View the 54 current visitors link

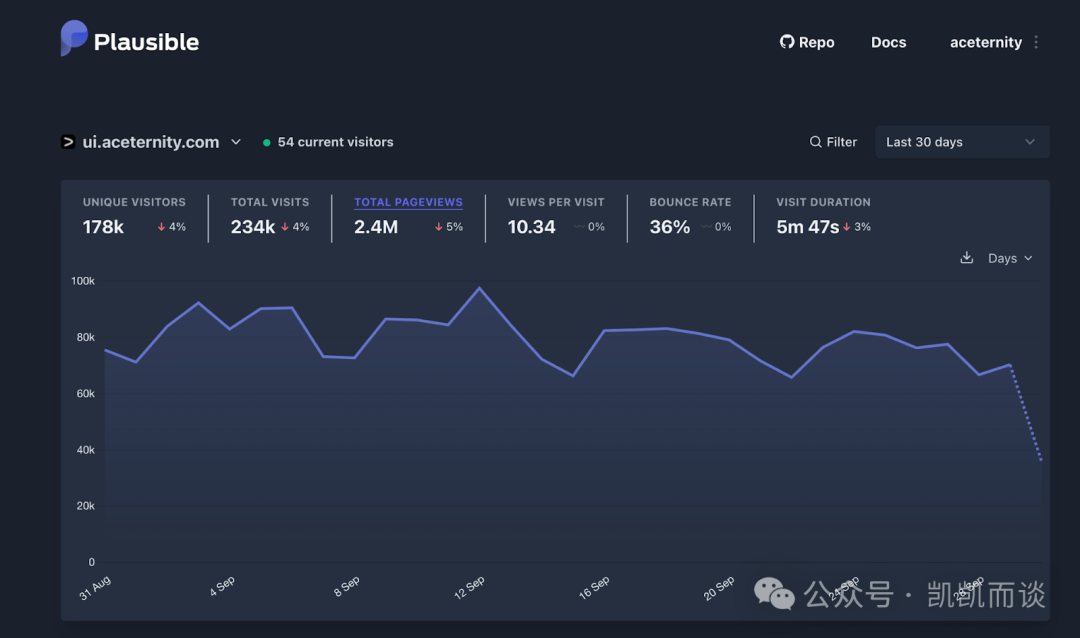click(x=335, y=142)
